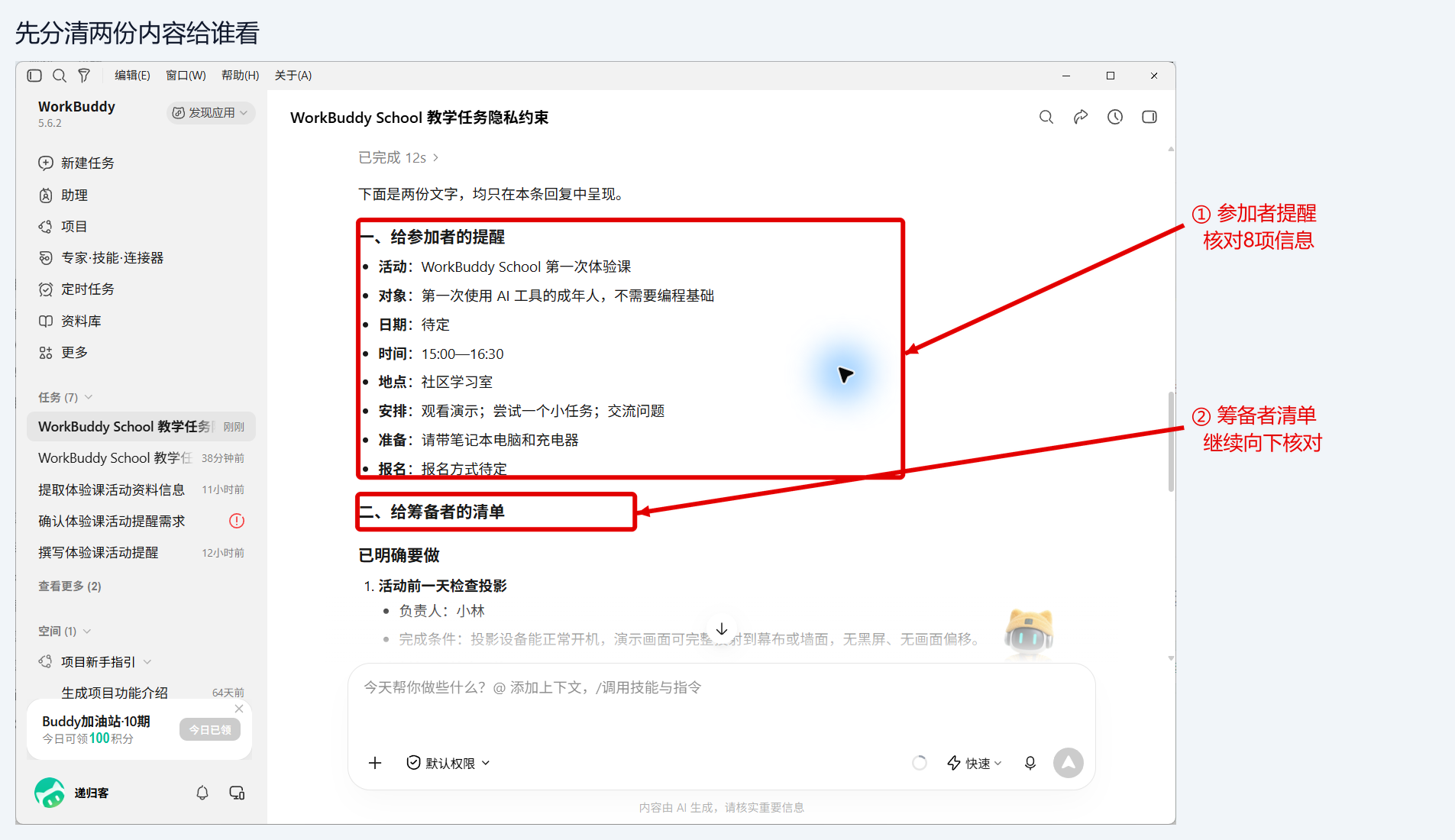The image size is (1455, 840).
Task: Jump to bottom with the down-arrow button
Action: 722,629
